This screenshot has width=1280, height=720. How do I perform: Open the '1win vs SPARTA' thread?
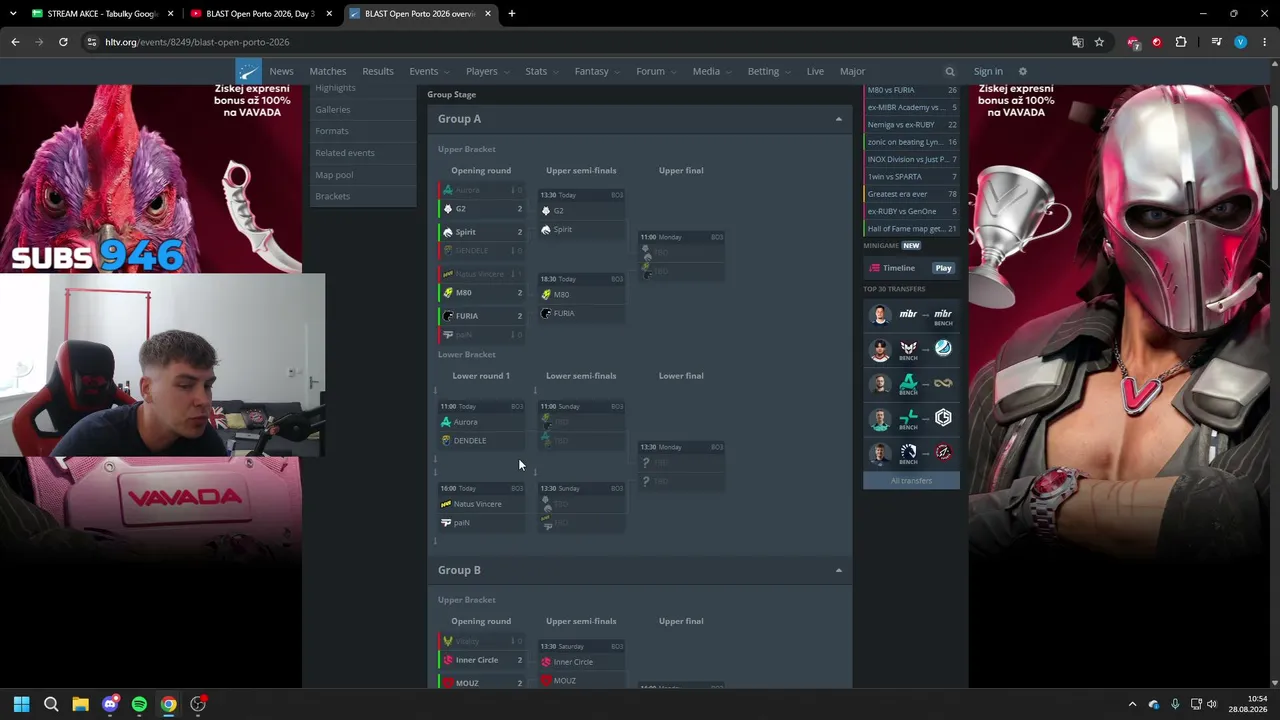point(912,177)
